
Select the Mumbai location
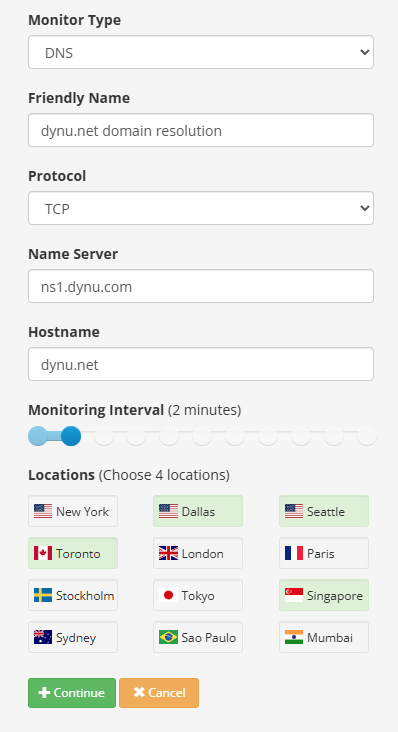pos(324,637)
